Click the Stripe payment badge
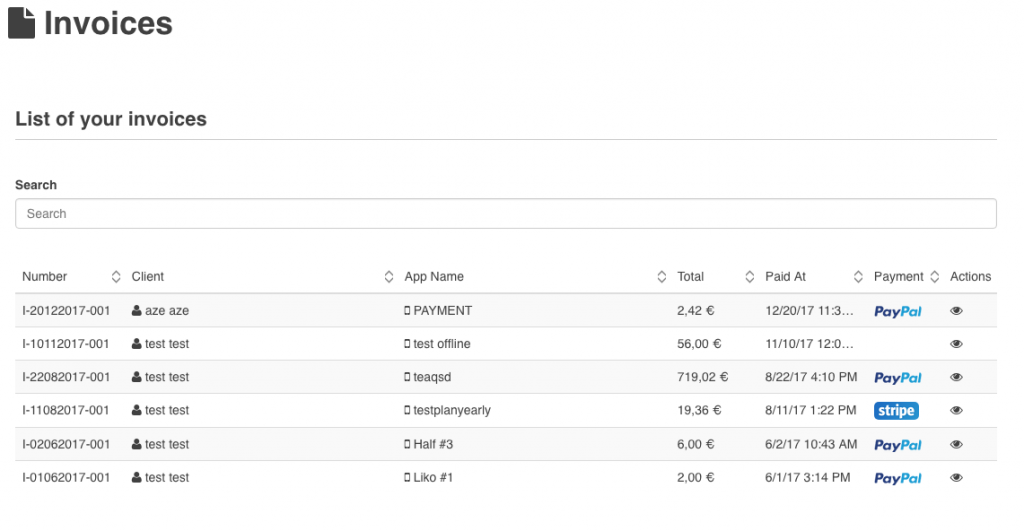Screen dimensions: 1024x531 (896, 411)
